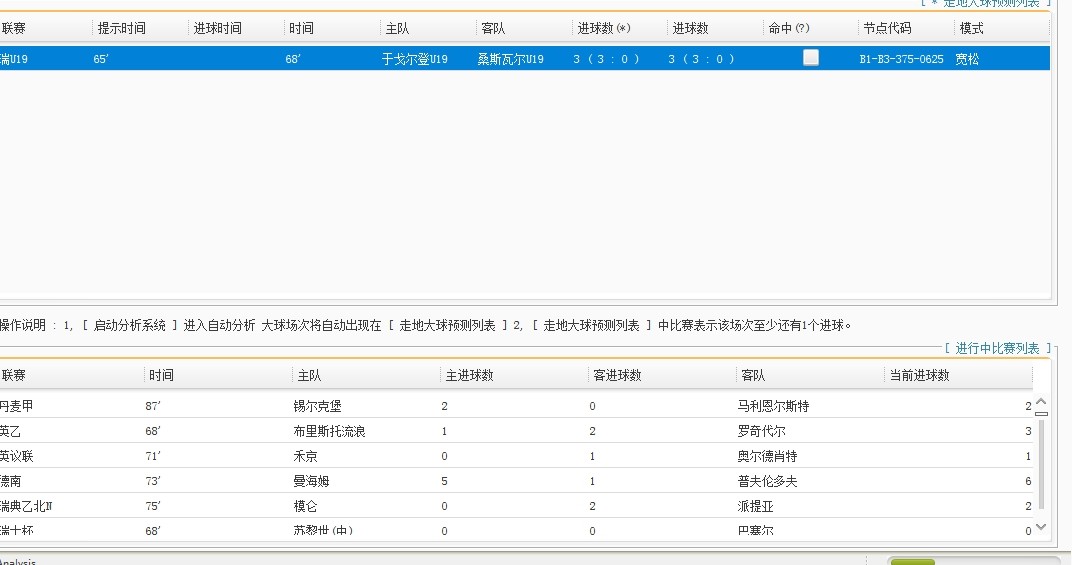Click the scroll down arrow of the match list
The height and width of the screenshot is (565, 1072).
pyautogui.click(x=1041, y=527)
